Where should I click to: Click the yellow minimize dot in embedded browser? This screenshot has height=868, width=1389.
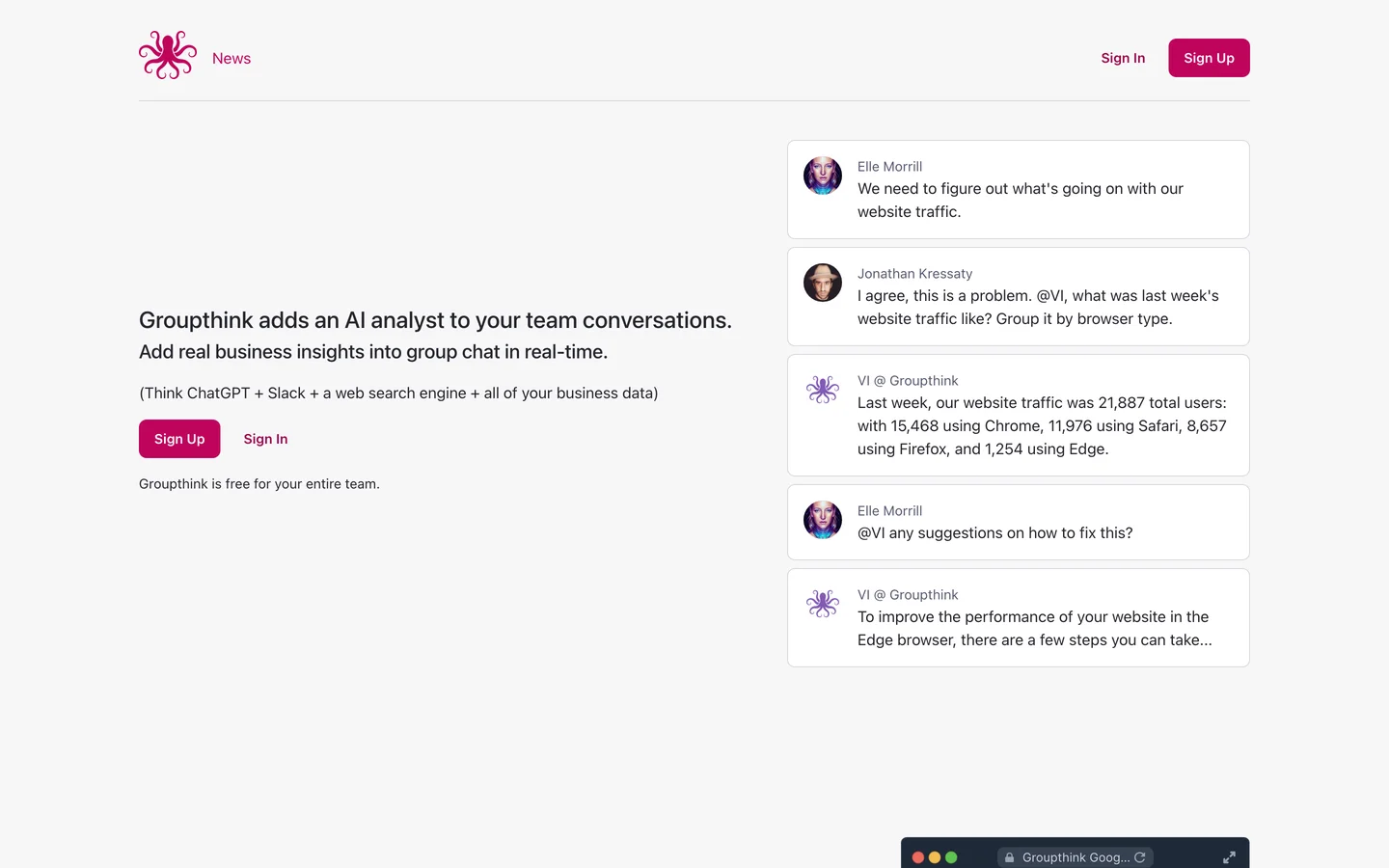click(x=935, y=857)
